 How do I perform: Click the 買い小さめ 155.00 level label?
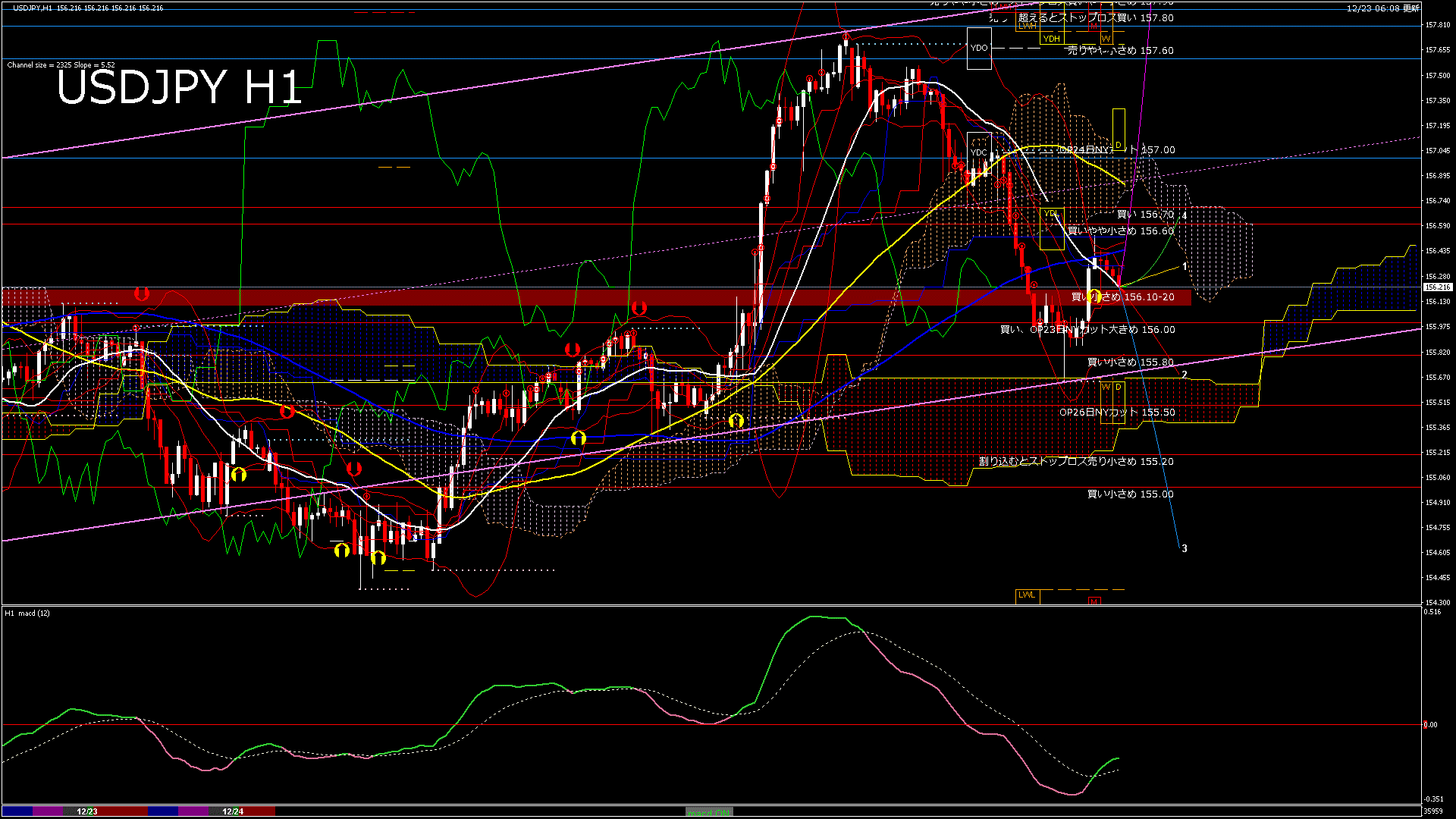[1130, 494]
